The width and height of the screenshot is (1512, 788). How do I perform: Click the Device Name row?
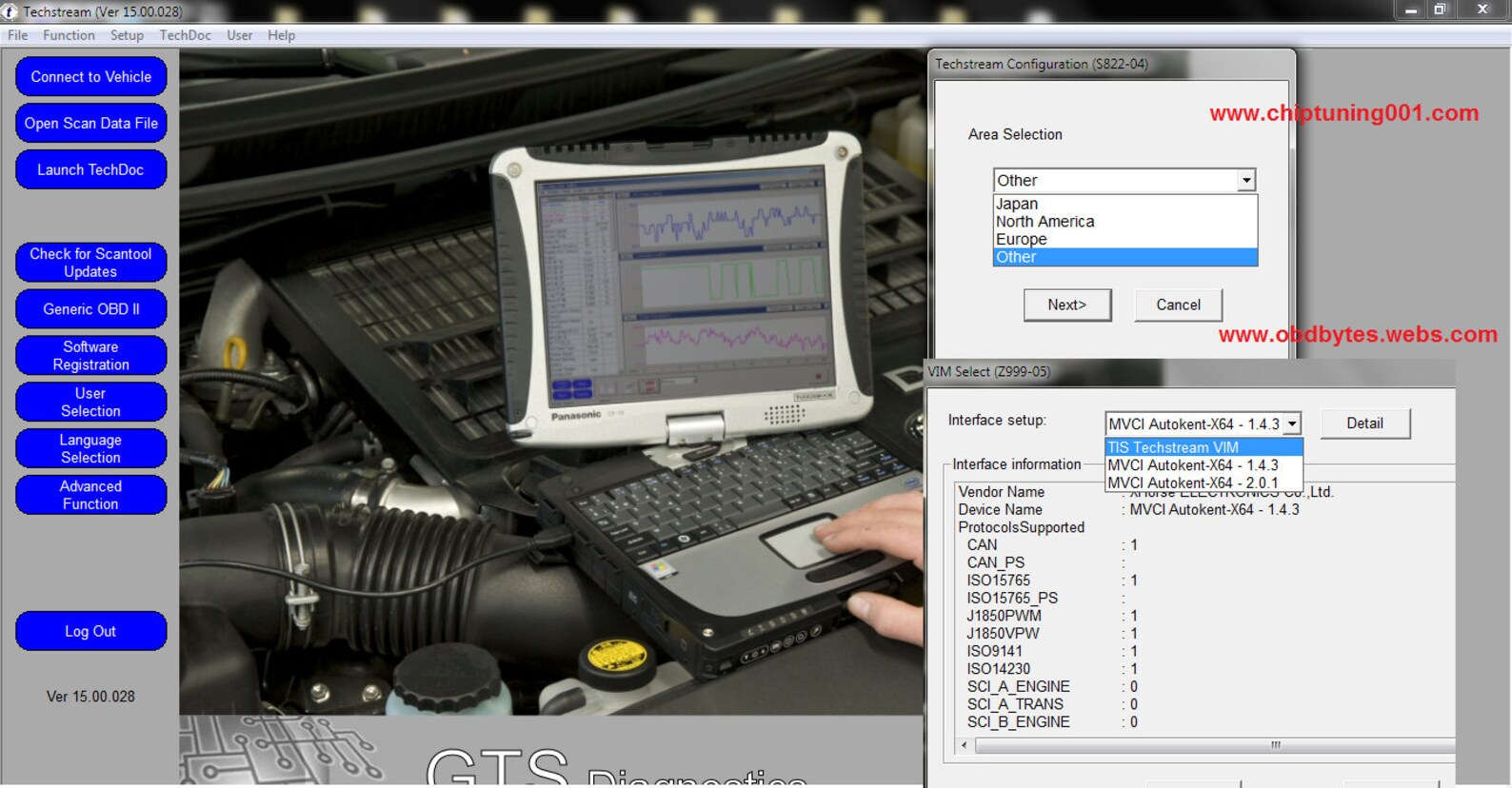(x=1128, y=510)
